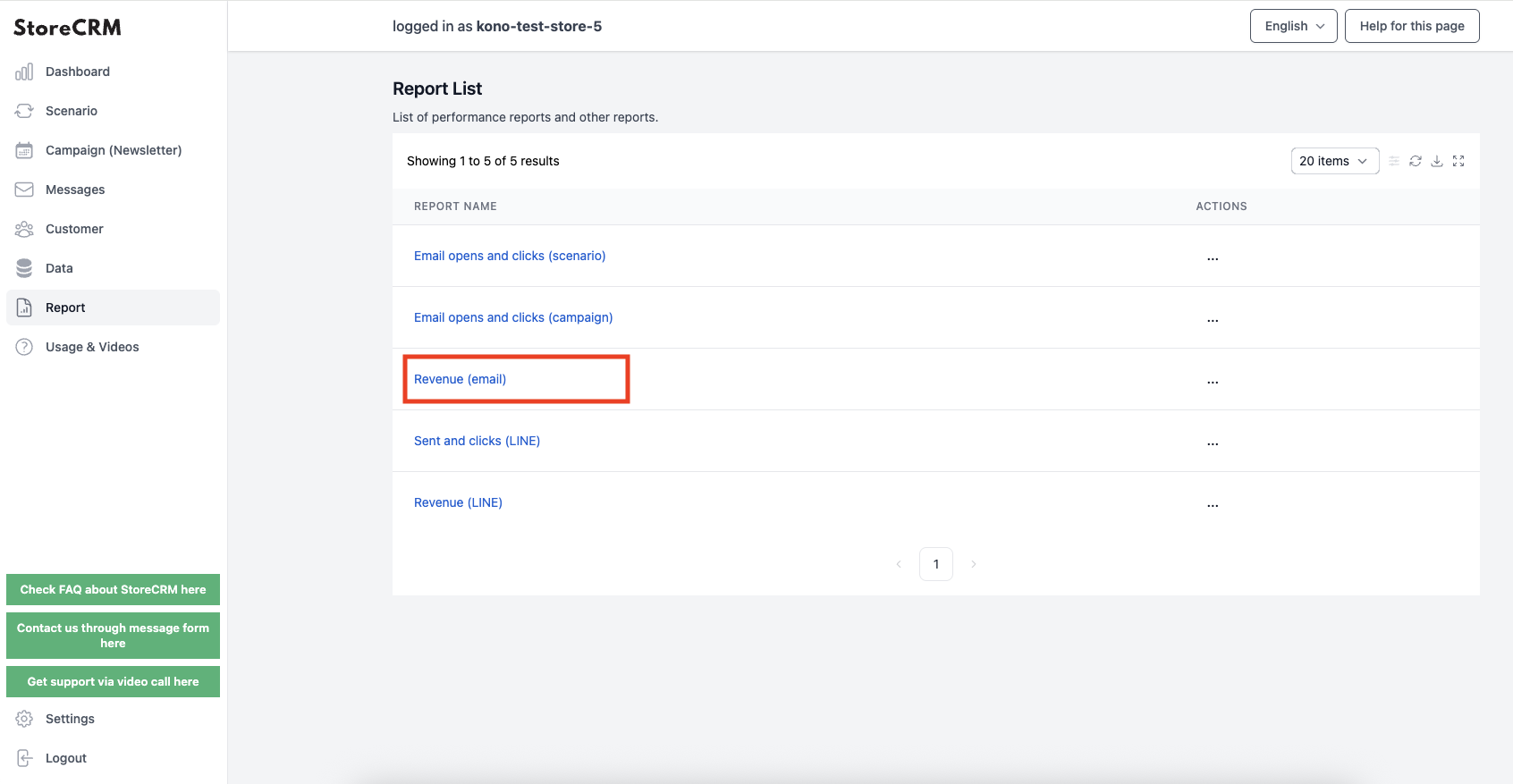The height and width of the screenshot is (784, 1513).
Task: Open the 20 items page size dropdown
Action: (x=1335, y=161)
